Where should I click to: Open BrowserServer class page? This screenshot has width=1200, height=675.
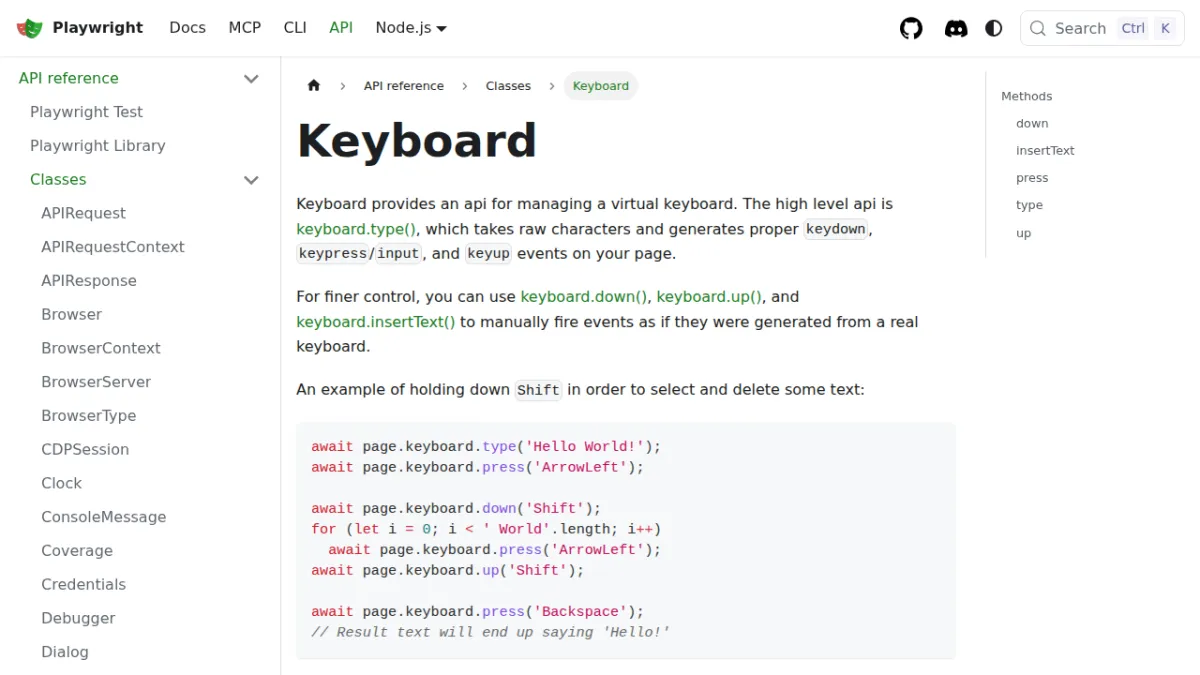pyautogui.click(x=96, y=382)
